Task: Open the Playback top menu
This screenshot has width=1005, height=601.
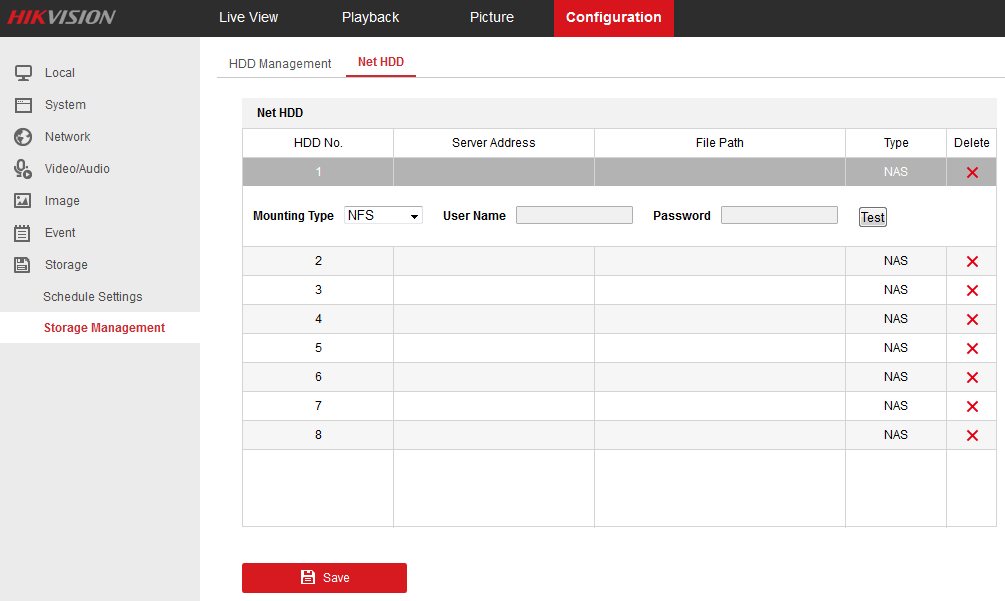Action: pyautogui.click(x=370, y=18)
